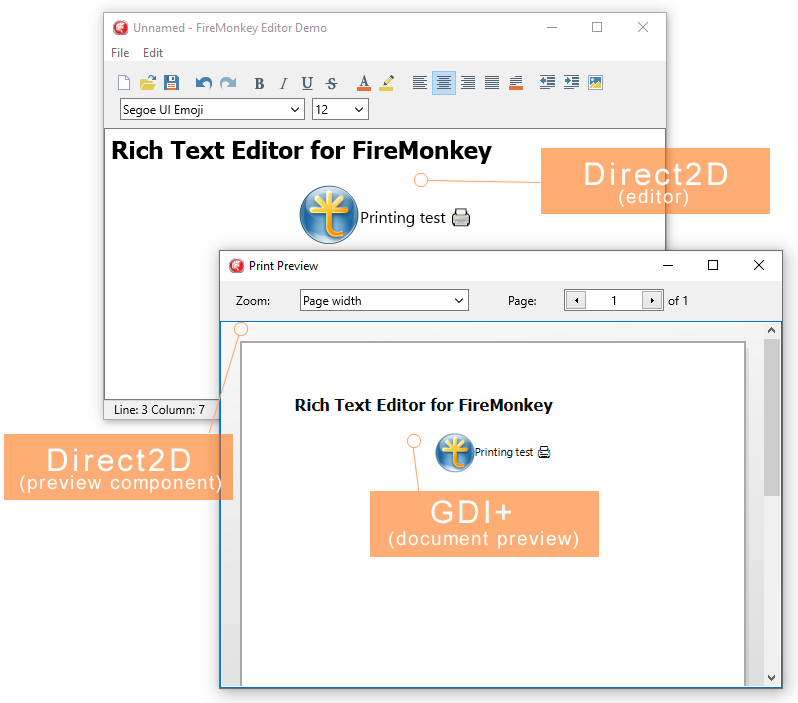Pick the text highlight color tool
Screen dimensions: 798x703
tap(387, 83)
